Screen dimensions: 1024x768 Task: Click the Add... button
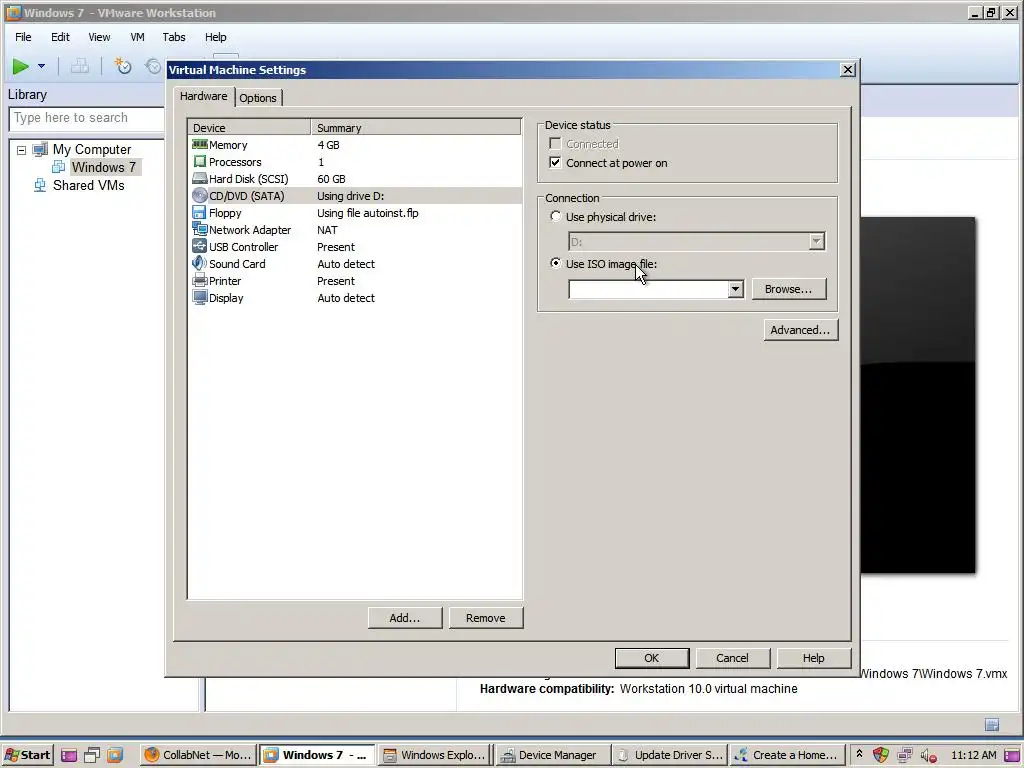click(405, 618)
